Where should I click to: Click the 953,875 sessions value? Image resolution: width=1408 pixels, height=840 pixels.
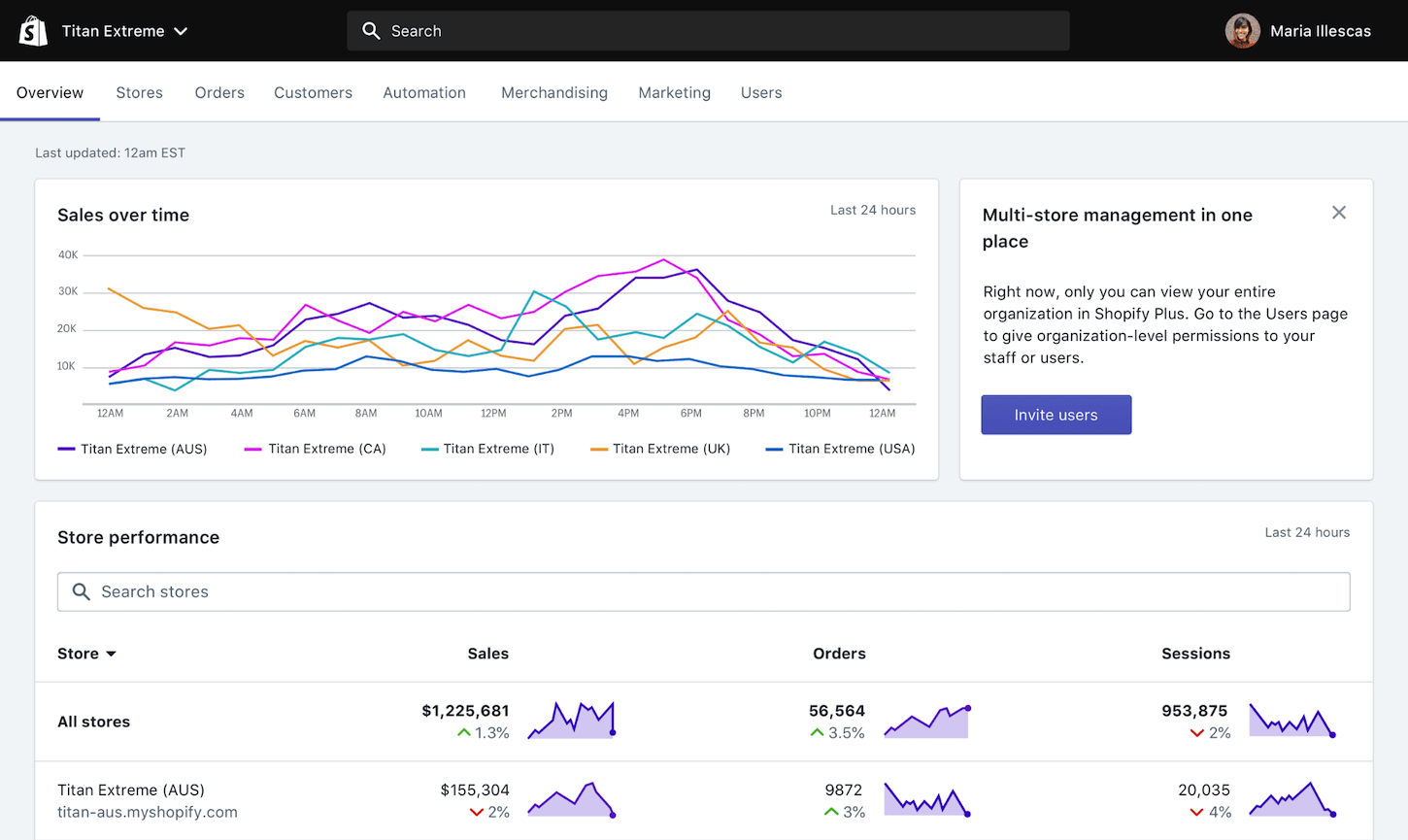tap(1194, 711)
